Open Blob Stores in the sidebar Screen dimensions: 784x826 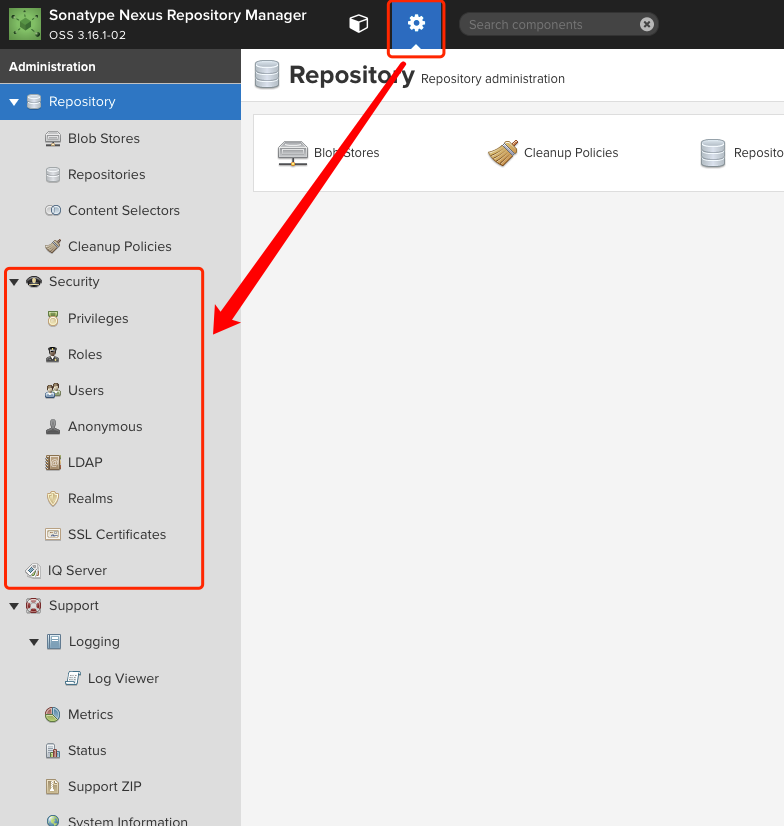104,139
